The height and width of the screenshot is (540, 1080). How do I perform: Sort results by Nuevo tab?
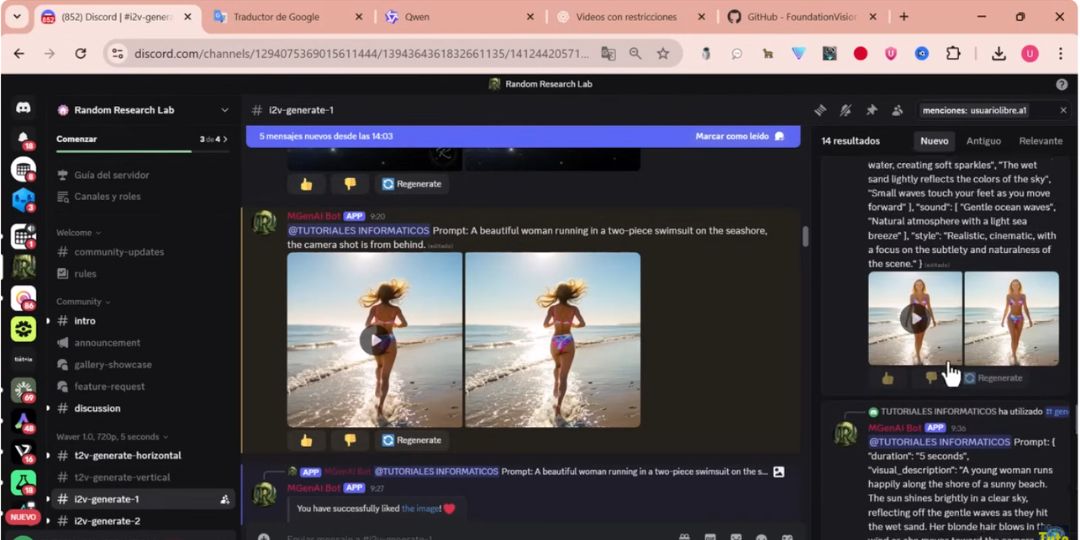tap(934, 141)
